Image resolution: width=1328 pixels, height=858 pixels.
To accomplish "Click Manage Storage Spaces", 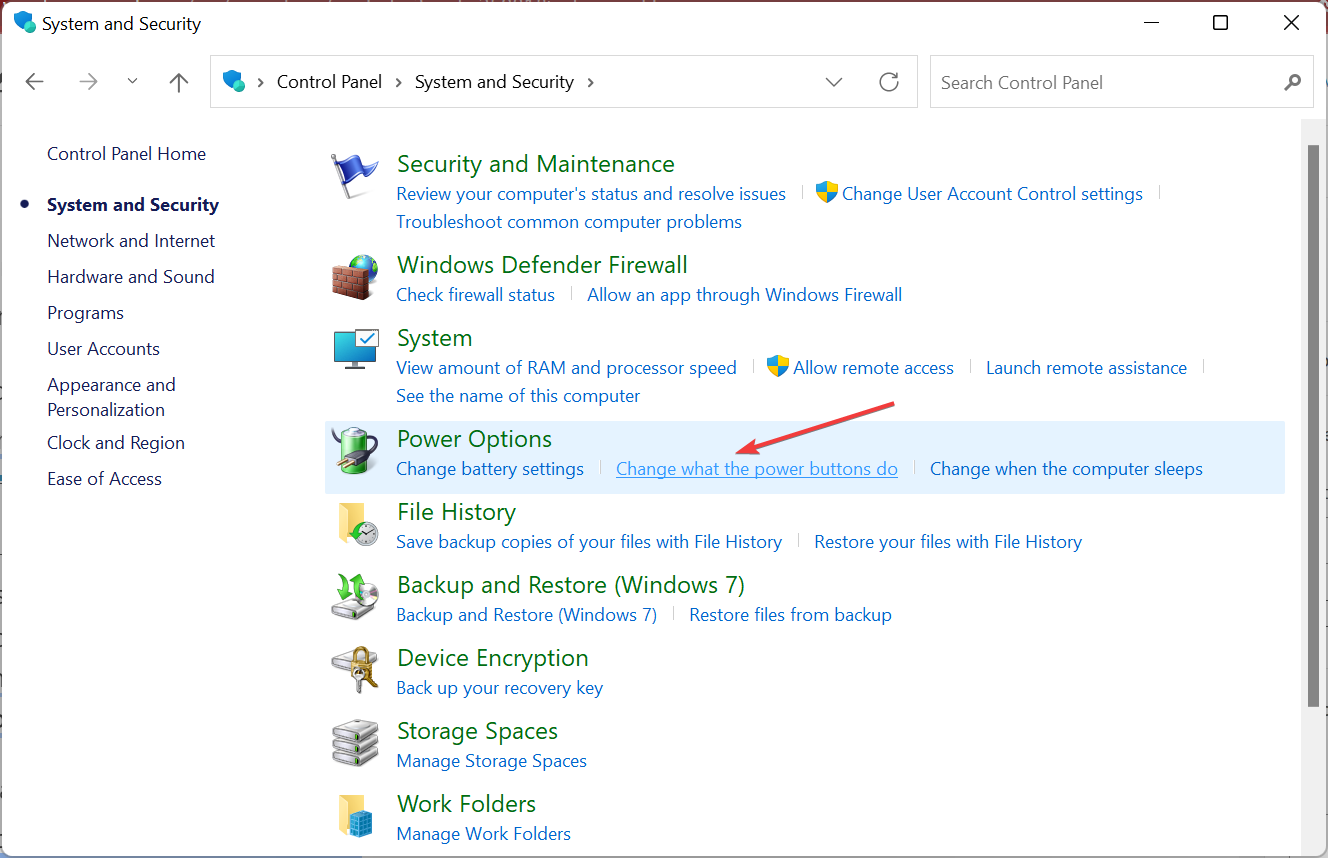I will coord(491,761).
